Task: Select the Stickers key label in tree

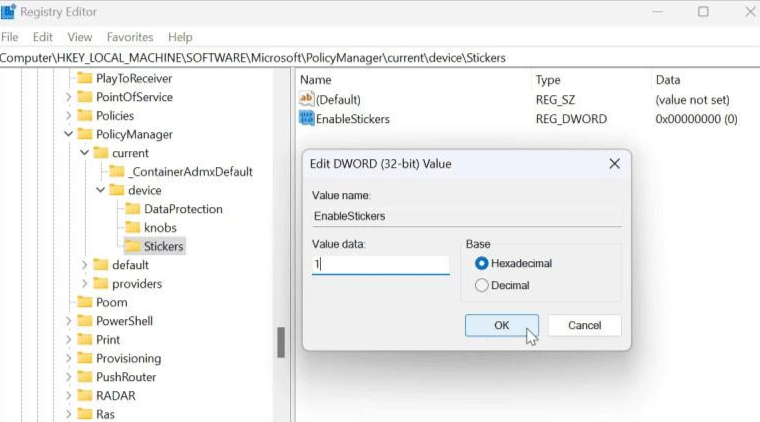Action: tap(163, 246)
